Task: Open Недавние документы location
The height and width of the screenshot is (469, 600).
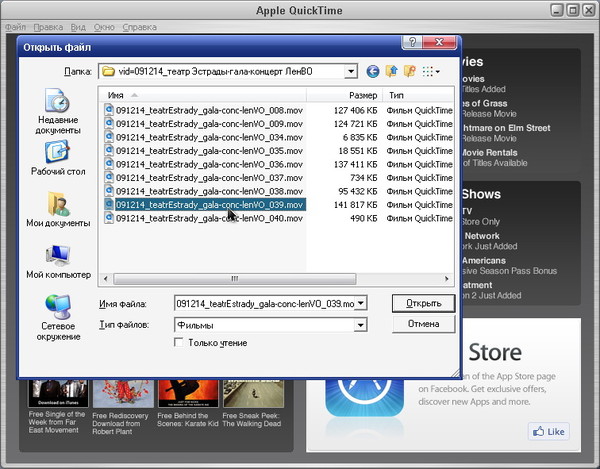Action: tap(58, 111)
